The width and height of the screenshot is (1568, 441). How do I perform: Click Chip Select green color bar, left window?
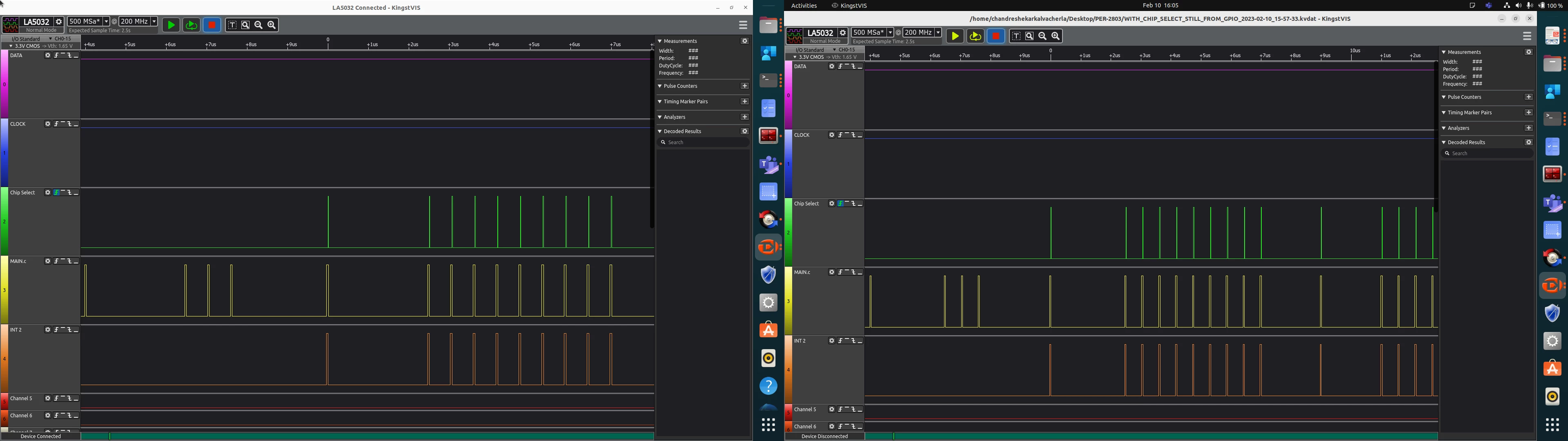click(4, 222)
